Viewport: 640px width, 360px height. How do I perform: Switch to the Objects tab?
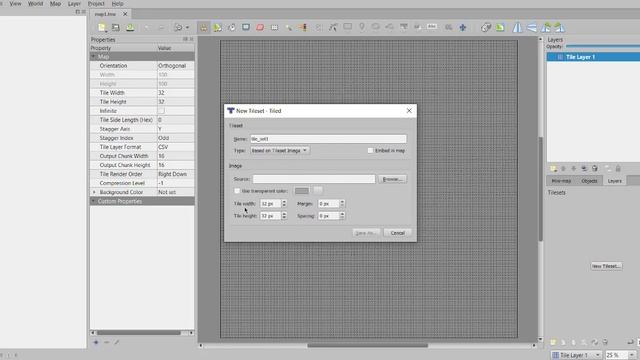tap(589, 181)
